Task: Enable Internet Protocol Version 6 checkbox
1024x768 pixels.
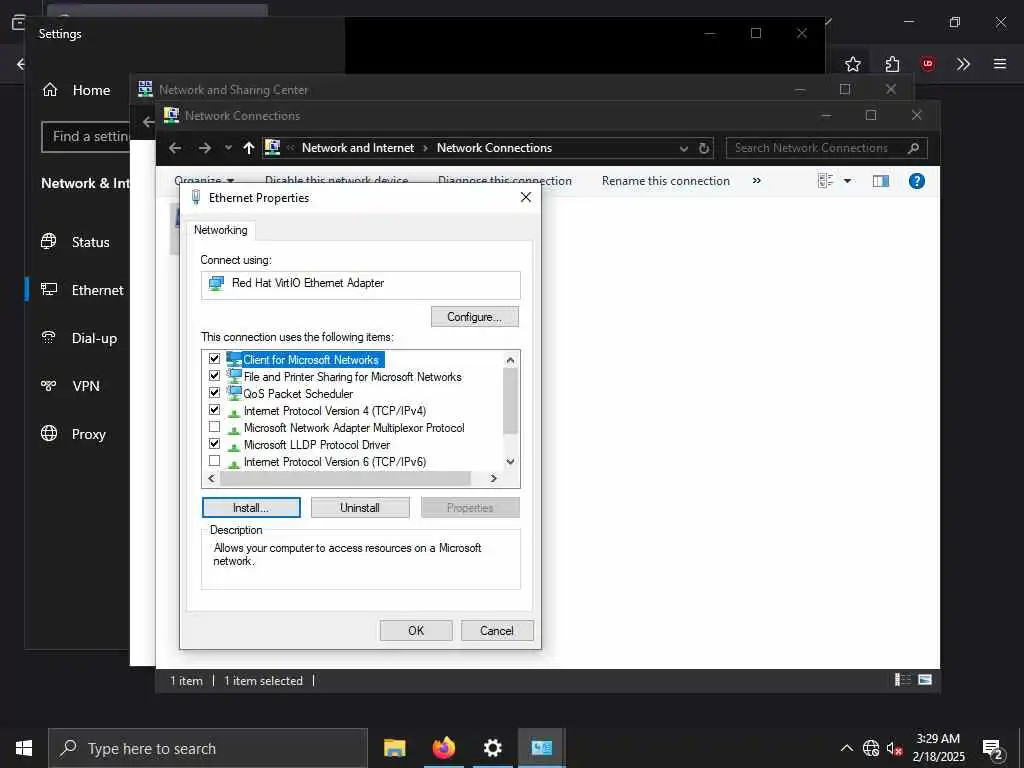Action: (214, 460)
